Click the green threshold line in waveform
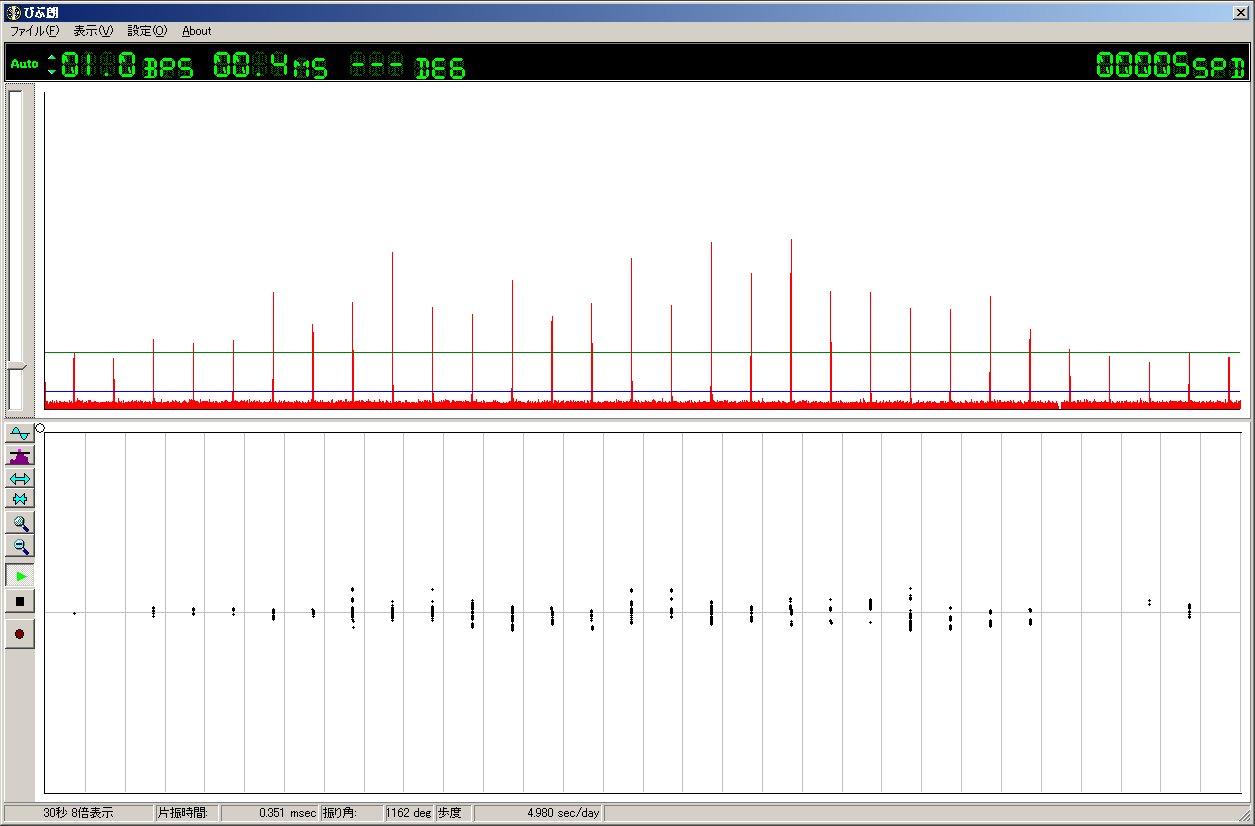The width and height of the screenshot is (1255, 826). tap(642, 352)
